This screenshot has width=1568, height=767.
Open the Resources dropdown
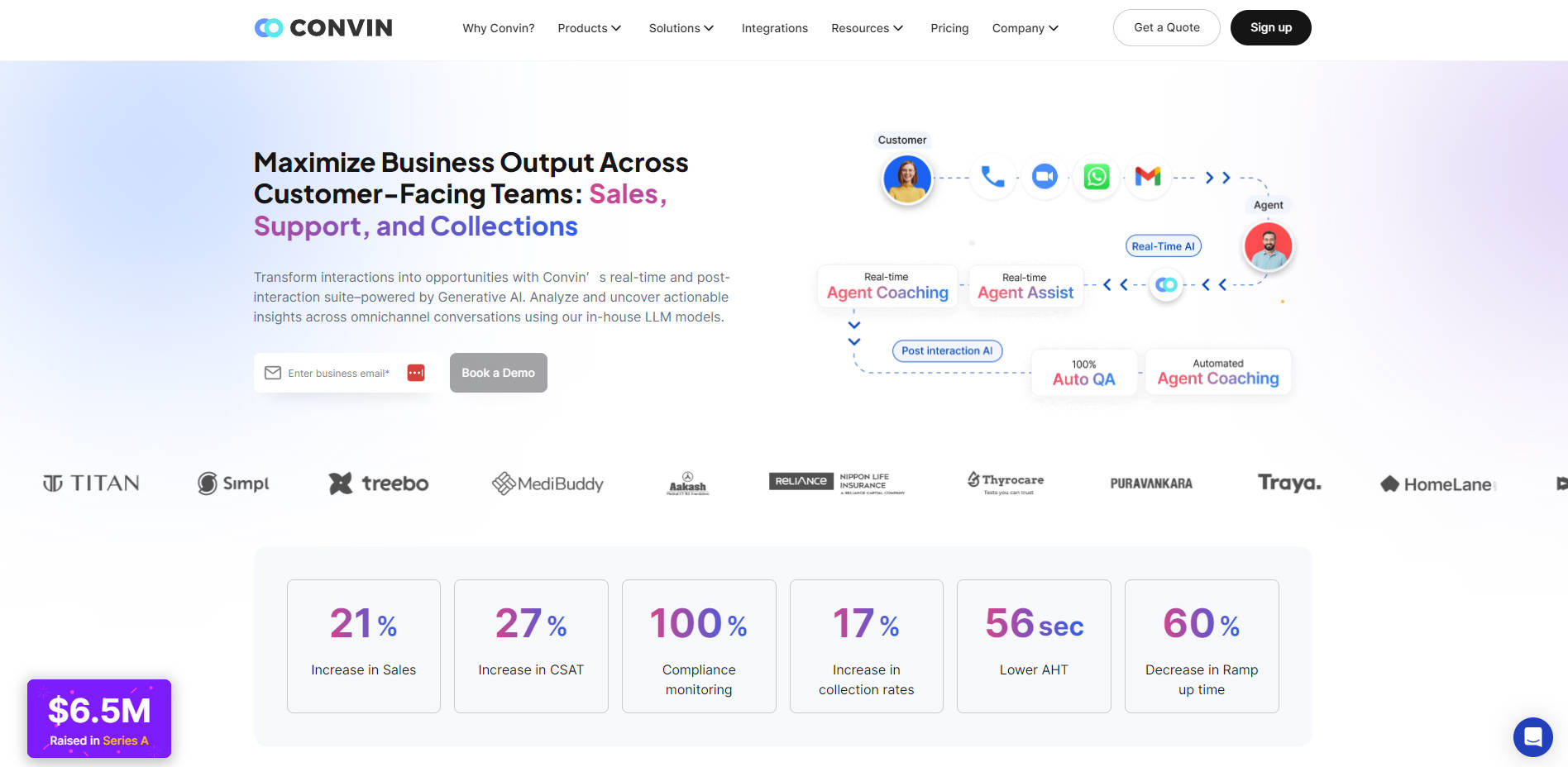point(867,28)
